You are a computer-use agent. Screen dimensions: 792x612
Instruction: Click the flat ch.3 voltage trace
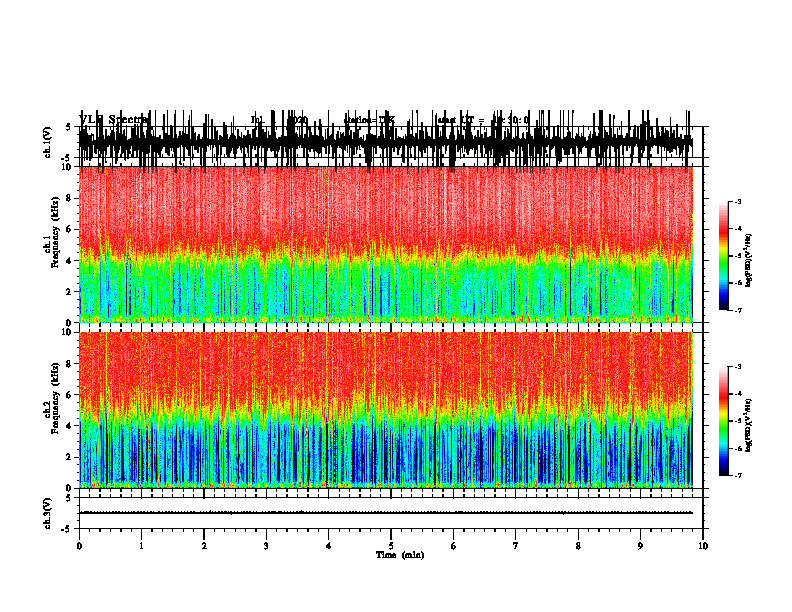click(x=385, y=513)
